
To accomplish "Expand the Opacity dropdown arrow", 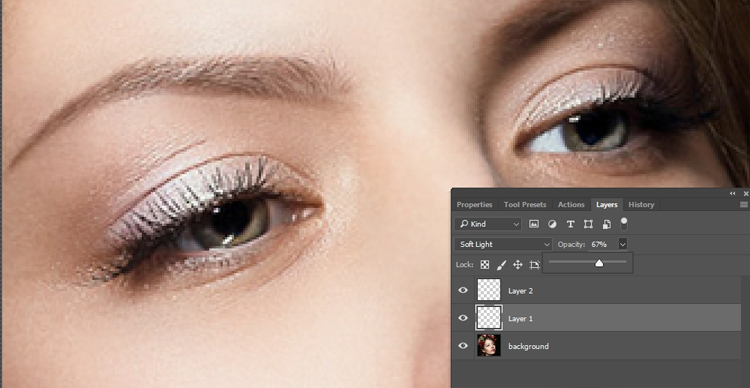I will coord(622,244).
